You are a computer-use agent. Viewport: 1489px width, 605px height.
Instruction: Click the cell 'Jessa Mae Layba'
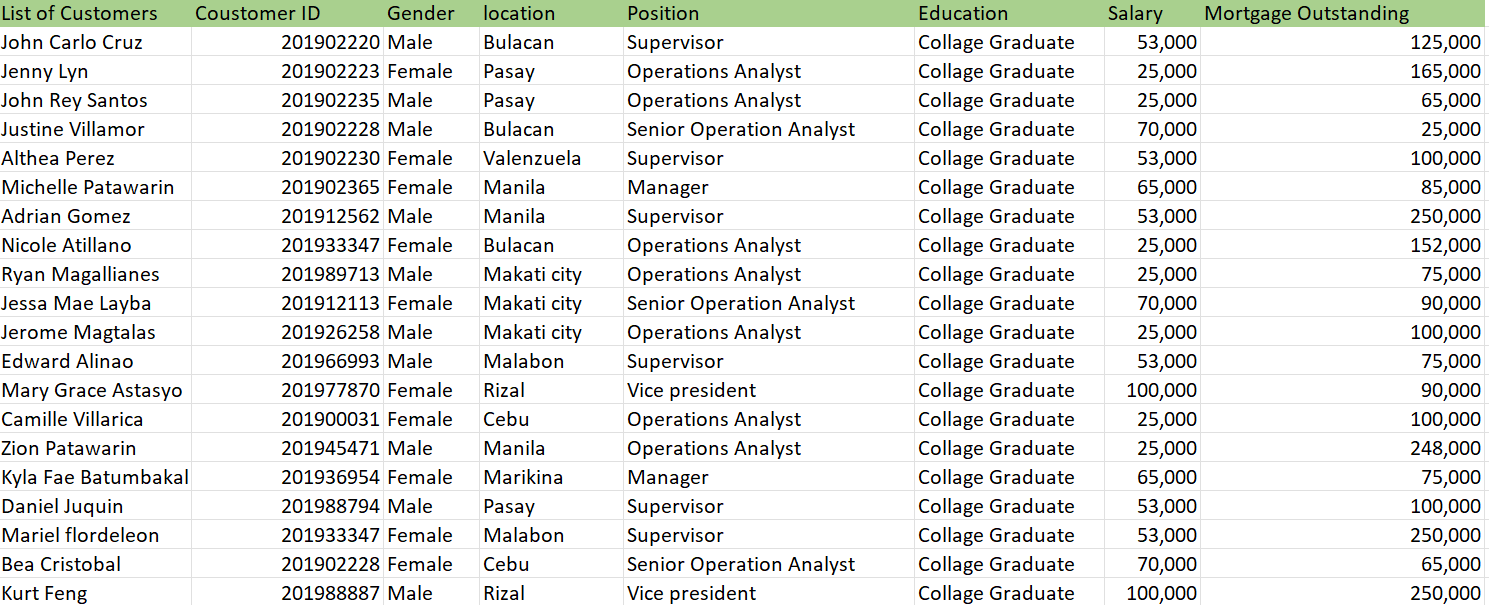click(x=95, y=303)
